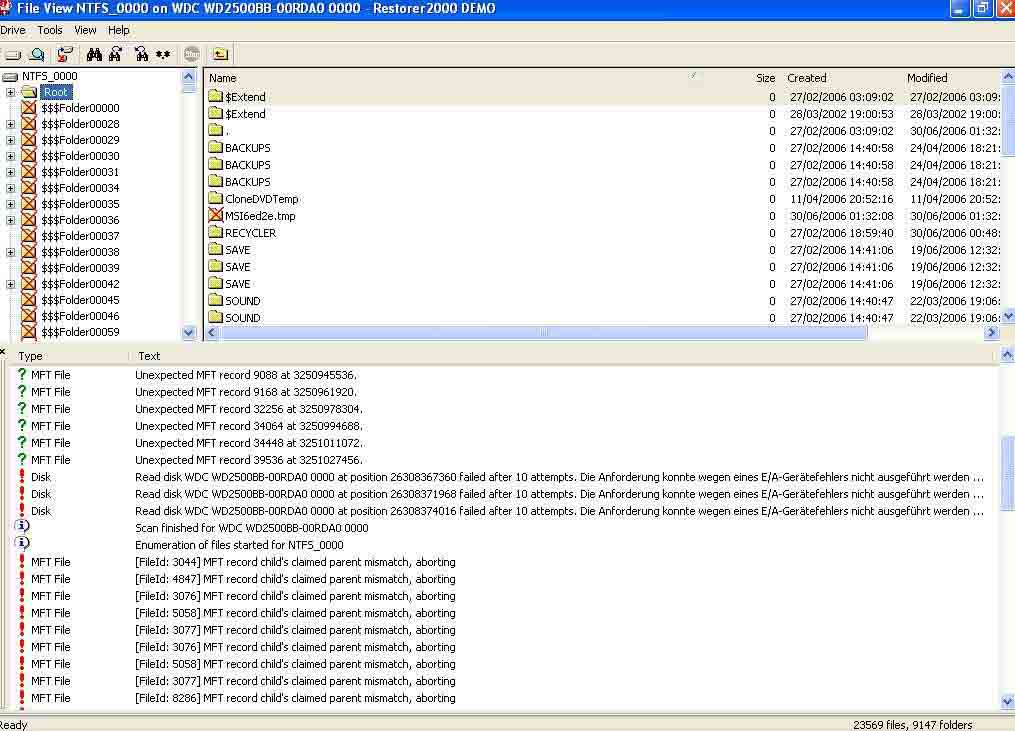The height and width of the screenshot is (731, 1015).
Task: Click the folder tree scroll down arrow
Action: 188,333
